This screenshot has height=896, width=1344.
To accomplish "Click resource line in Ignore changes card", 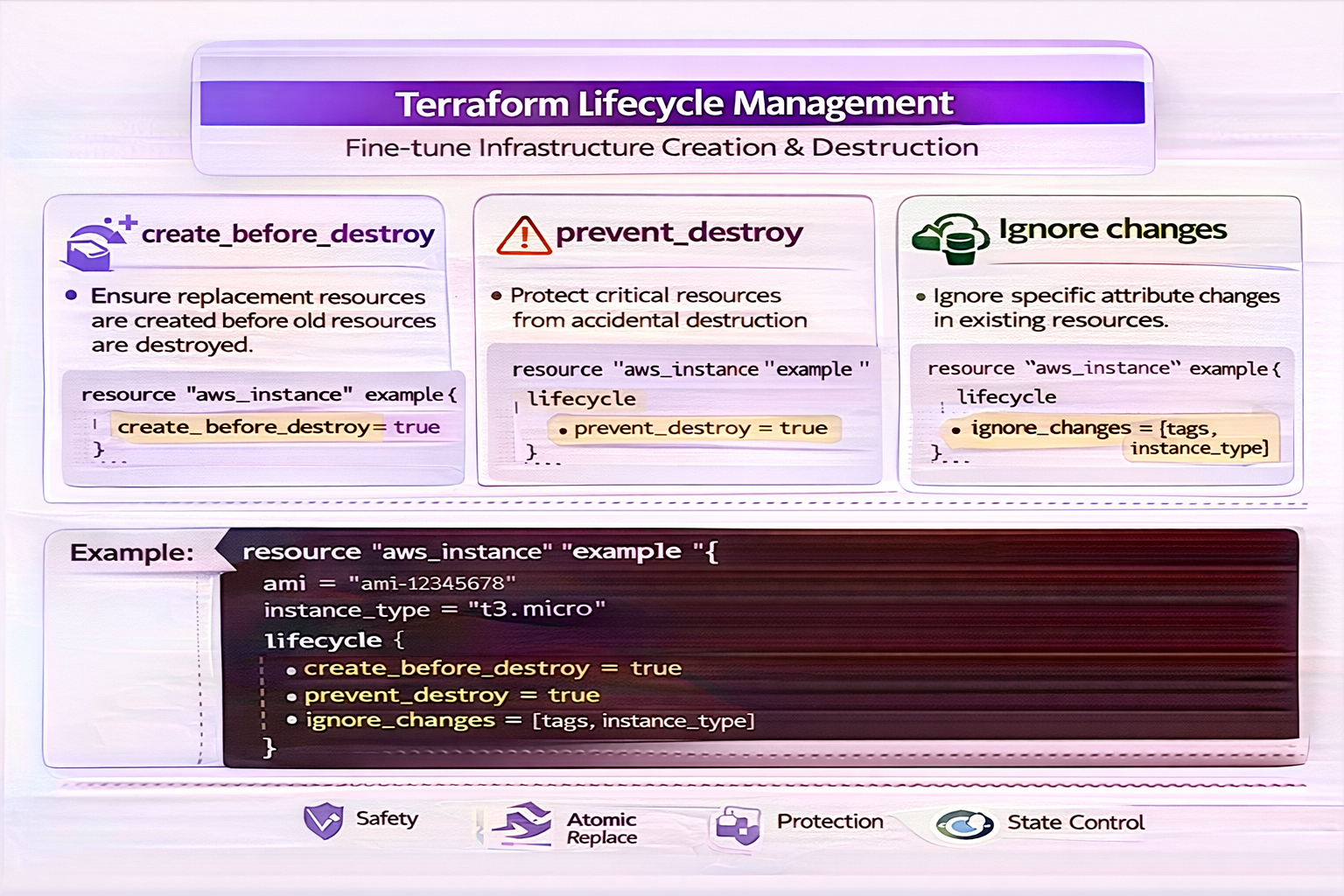I will [1104, 368].
